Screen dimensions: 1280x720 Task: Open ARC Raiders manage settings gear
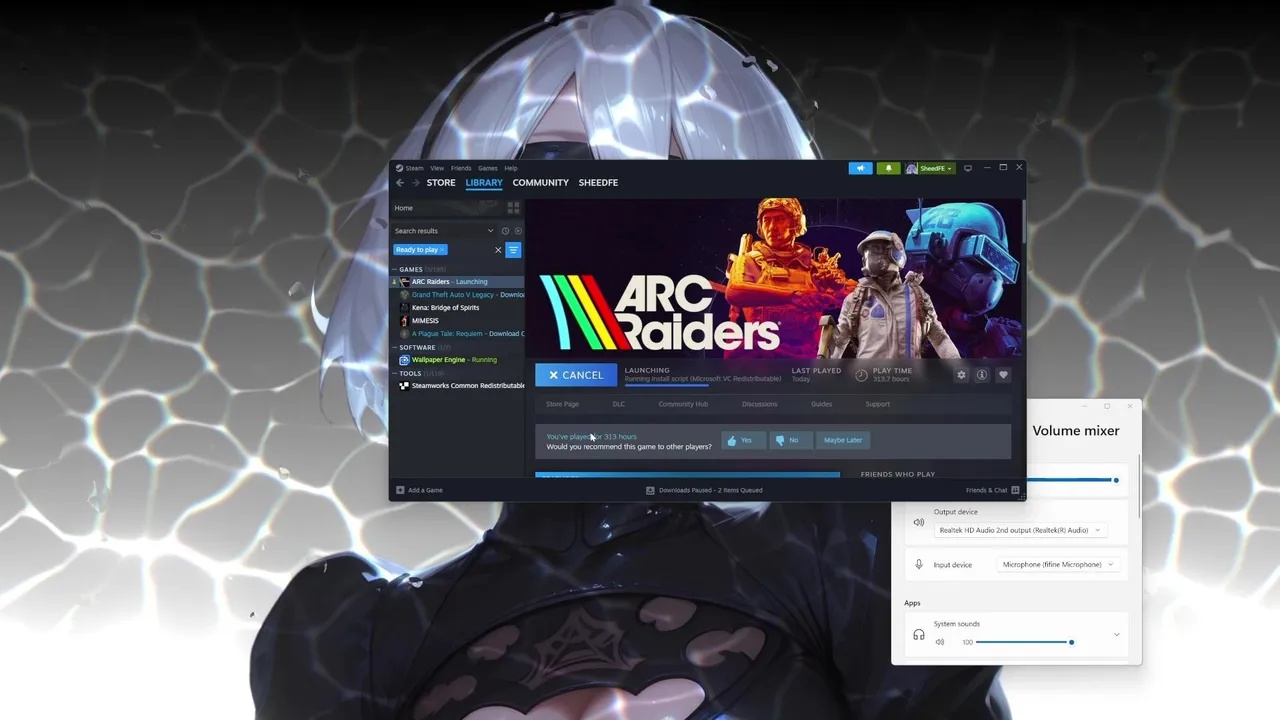click(x=961, y=375)
